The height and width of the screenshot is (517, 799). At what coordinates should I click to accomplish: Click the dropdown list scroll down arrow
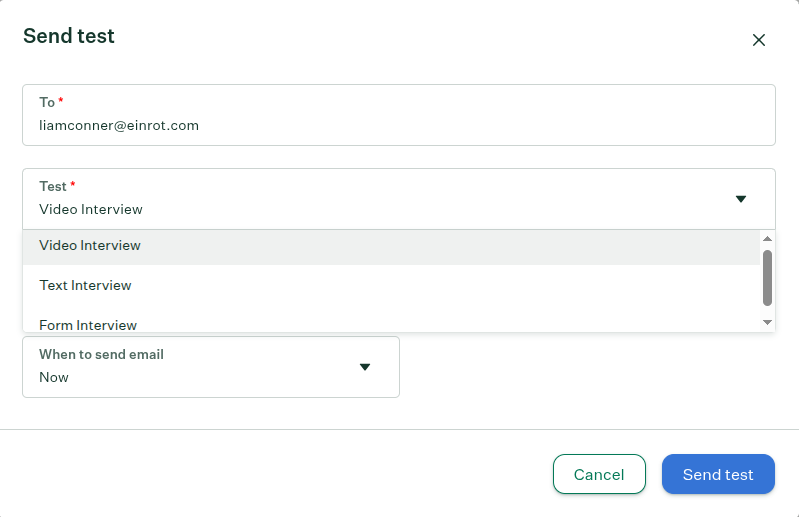(767, 322)
